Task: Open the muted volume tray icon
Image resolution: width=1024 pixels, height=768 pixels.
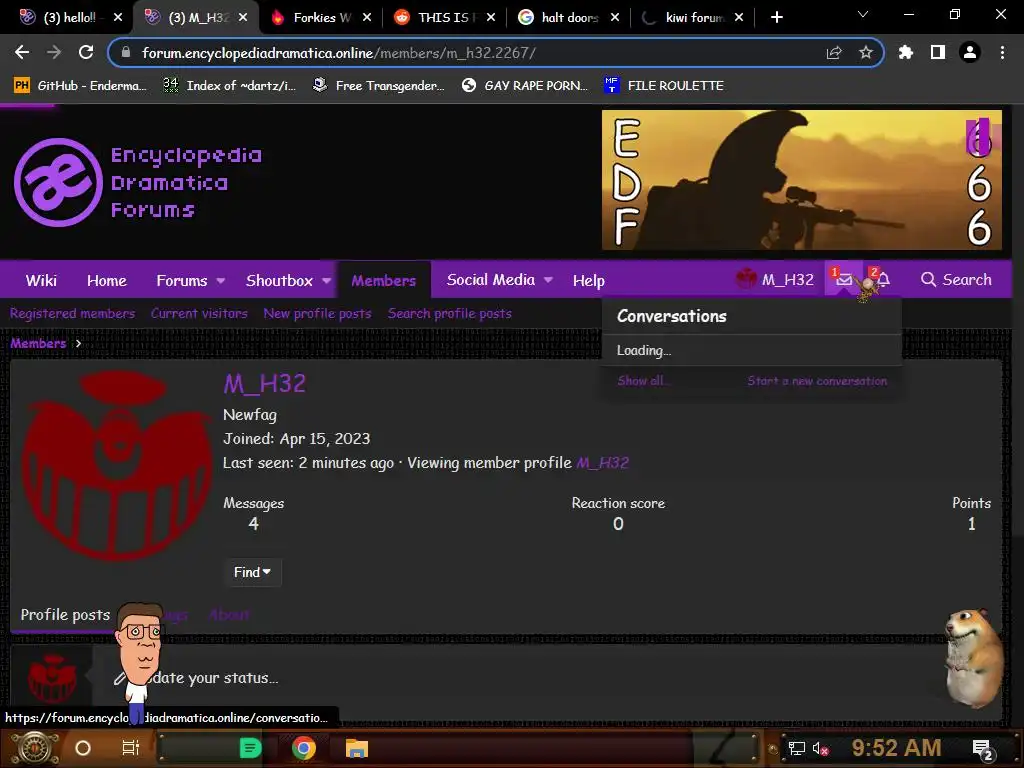Action: 820,748
